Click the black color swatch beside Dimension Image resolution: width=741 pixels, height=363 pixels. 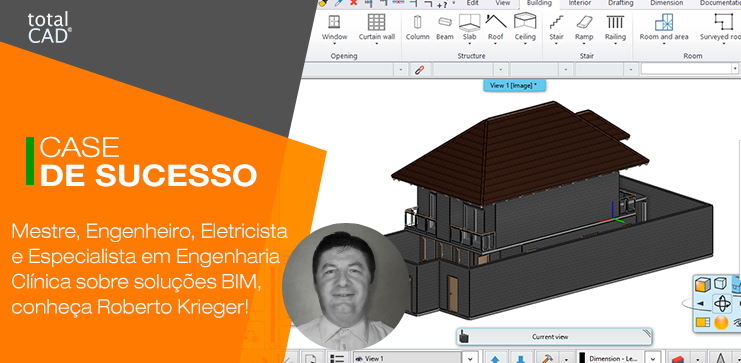coord(581,358)
